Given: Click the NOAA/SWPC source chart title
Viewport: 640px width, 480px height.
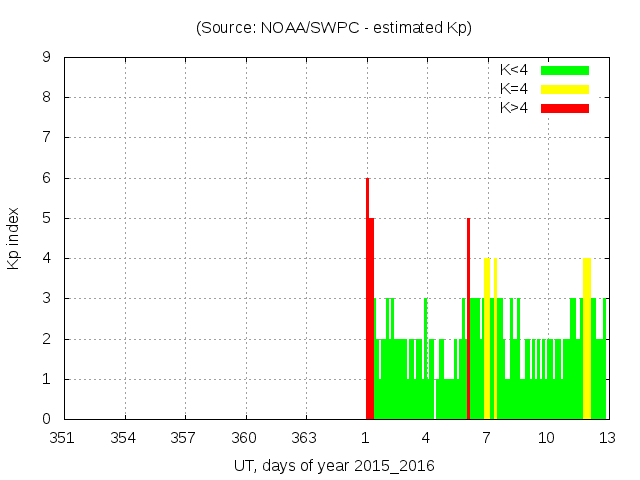Looking at the screenshot, I should [334, 27].
